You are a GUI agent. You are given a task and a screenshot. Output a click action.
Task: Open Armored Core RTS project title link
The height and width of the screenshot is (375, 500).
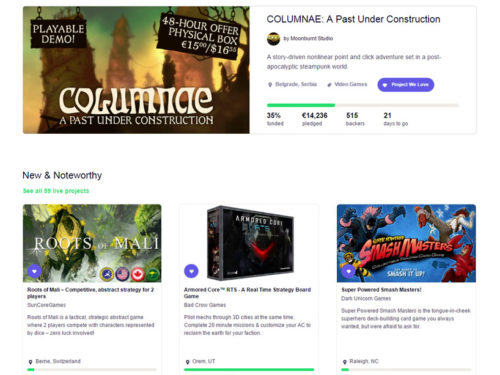247,293
